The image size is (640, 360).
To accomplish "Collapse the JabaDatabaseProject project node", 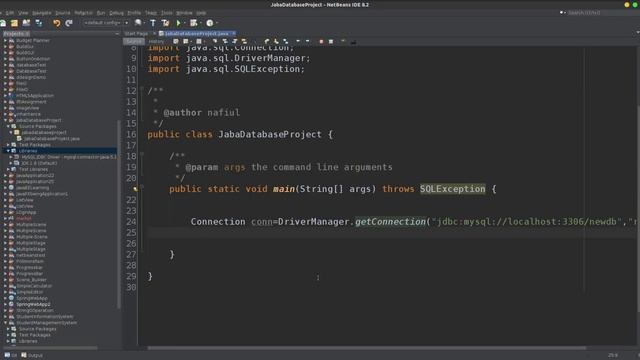I will tap(5, 120).
